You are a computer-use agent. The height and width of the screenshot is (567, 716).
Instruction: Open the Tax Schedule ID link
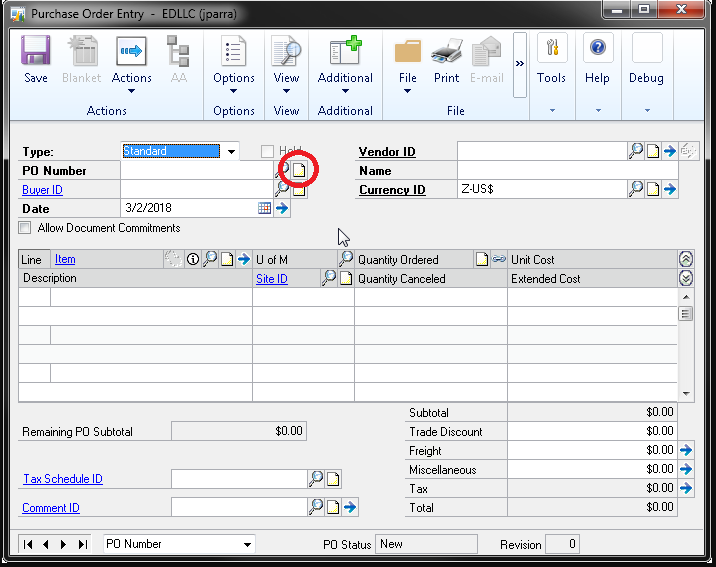pyautogui.click(x=63, y=479)
